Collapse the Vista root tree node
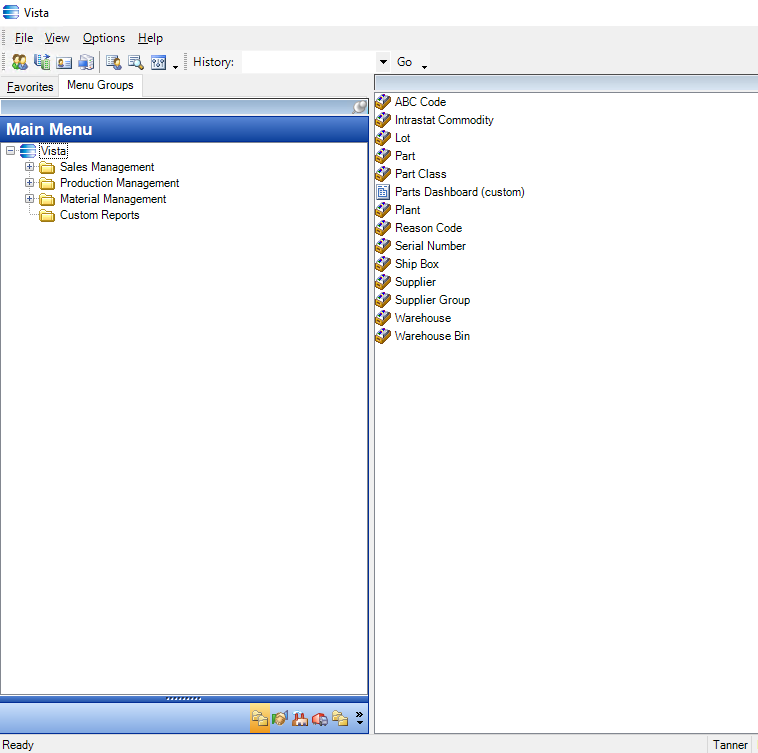 [x=10, y=151]
